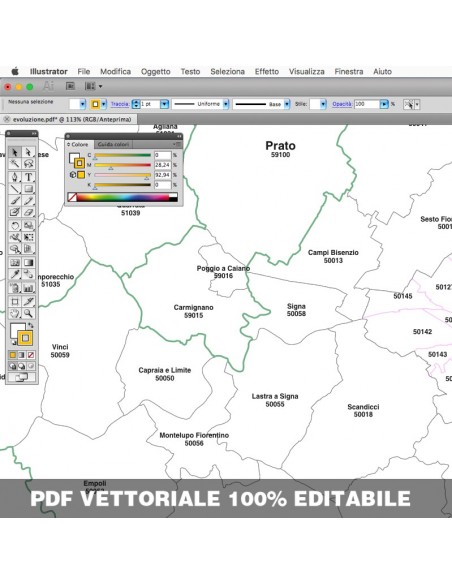
Task: Change the screen mode button
Action: 22,378
